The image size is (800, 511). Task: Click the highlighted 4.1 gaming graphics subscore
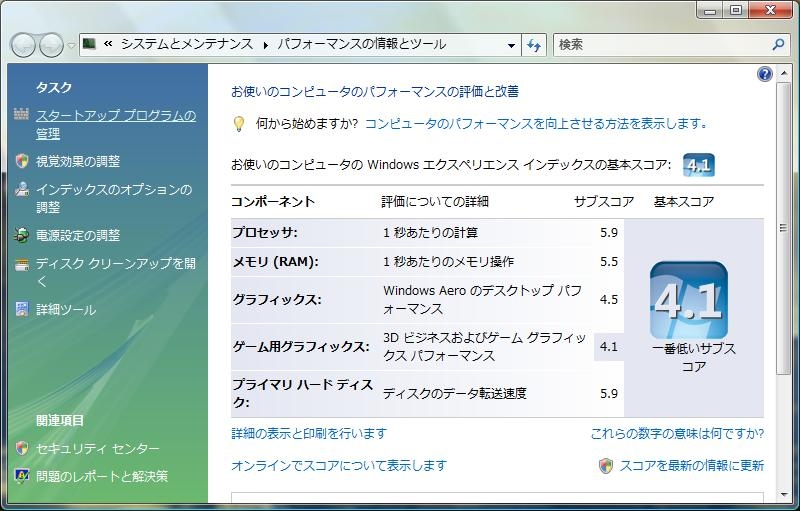click(x=609, y=347)
